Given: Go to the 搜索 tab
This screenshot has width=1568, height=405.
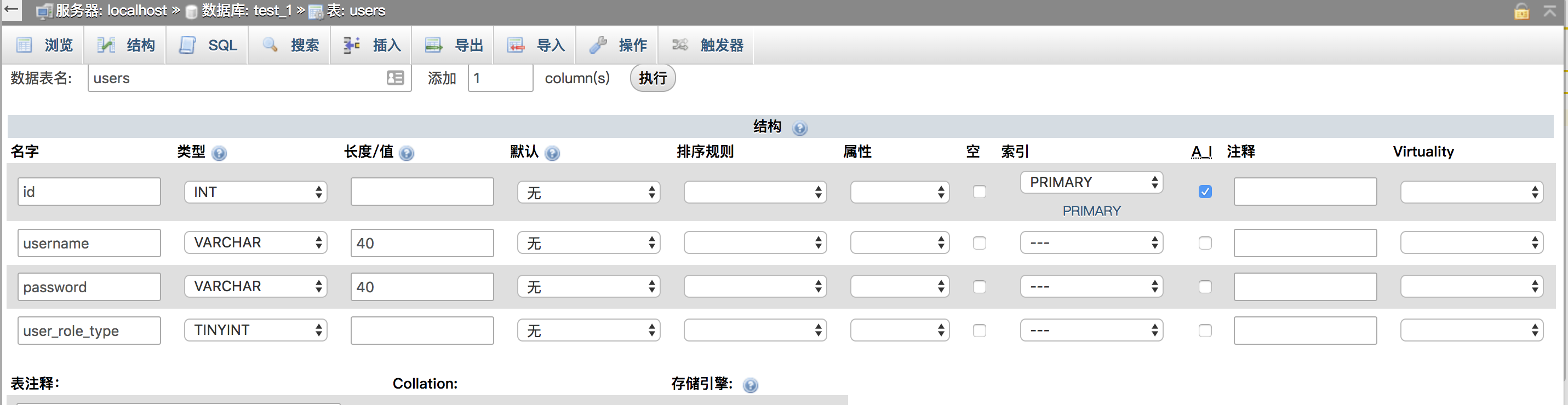Looking at the screenshot, I should click(290, 45).
